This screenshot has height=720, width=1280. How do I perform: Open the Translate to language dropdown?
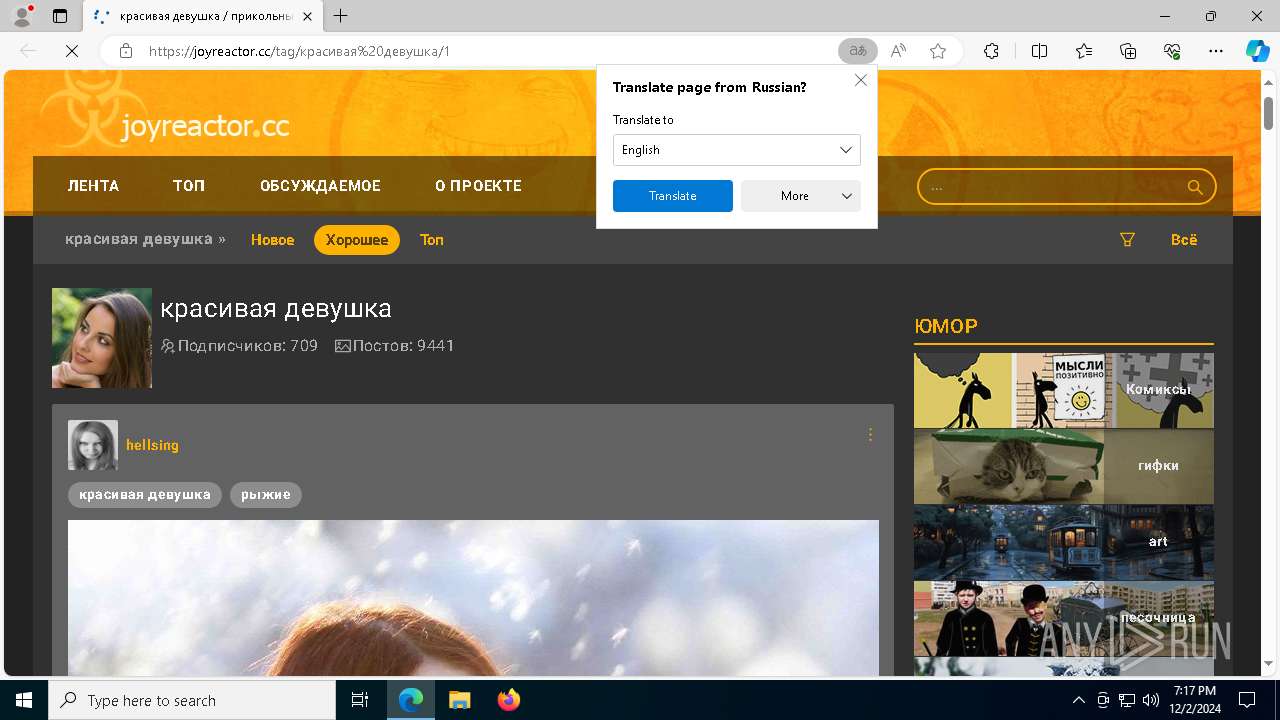point(736,150)
